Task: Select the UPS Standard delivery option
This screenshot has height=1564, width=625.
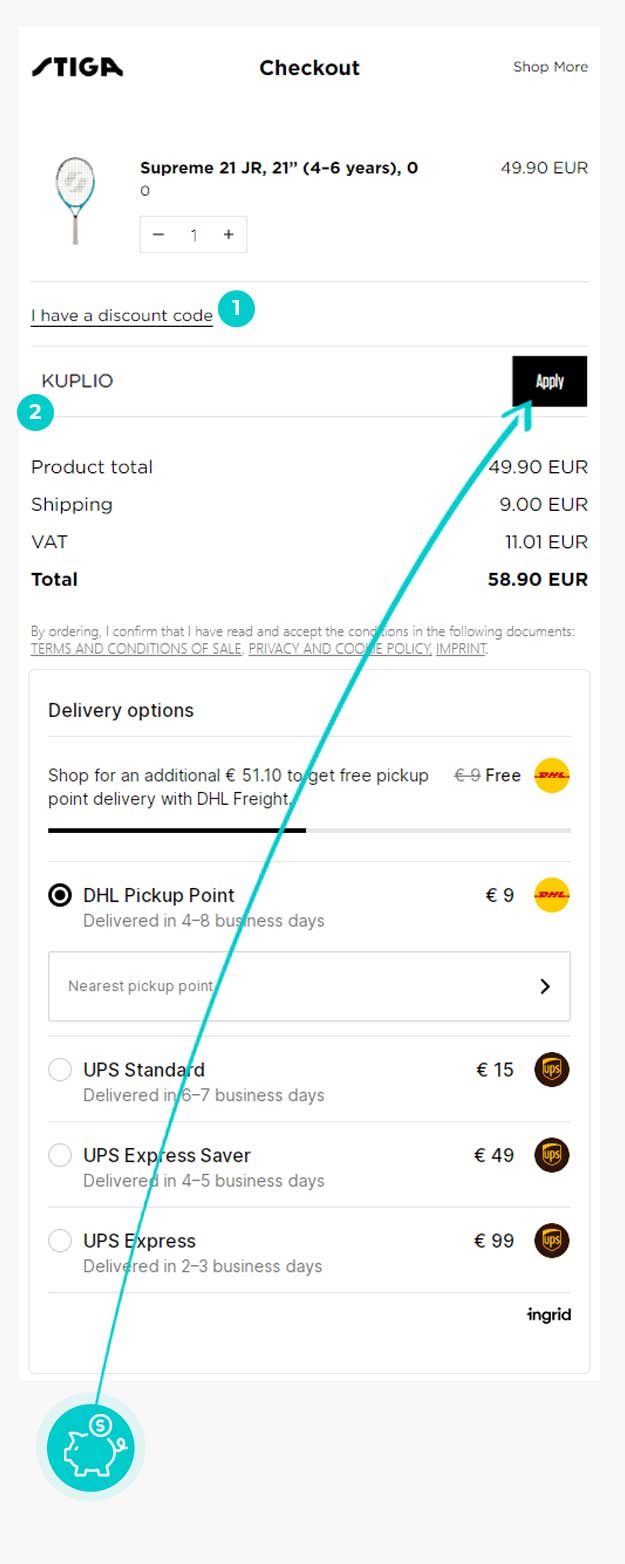Action: [x=60, y=1070]
